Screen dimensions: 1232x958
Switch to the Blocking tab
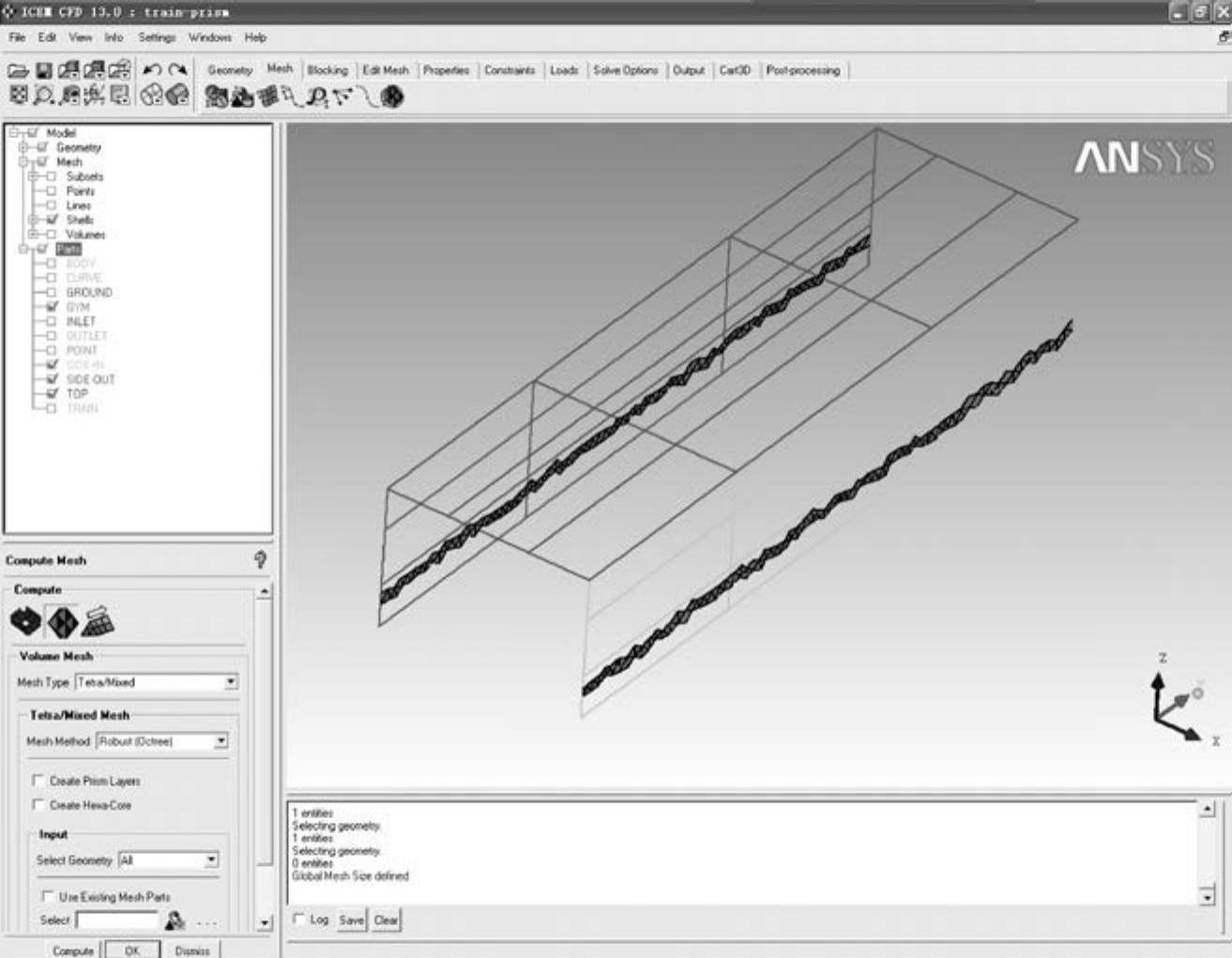click(x=327, y=70)
